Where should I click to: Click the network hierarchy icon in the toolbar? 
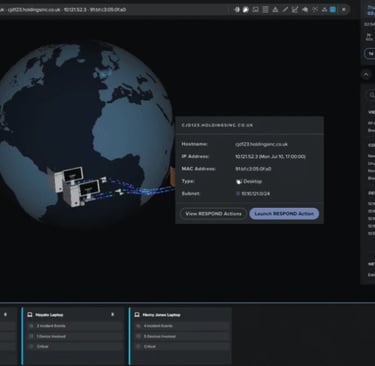pos(324,10)
